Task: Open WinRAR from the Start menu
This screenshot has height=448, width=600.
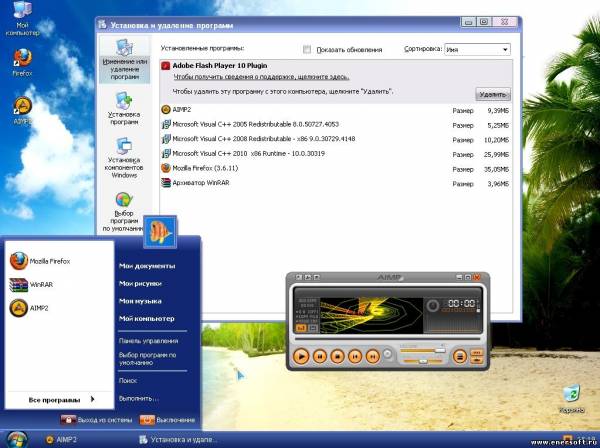Action: coord(31,285)
